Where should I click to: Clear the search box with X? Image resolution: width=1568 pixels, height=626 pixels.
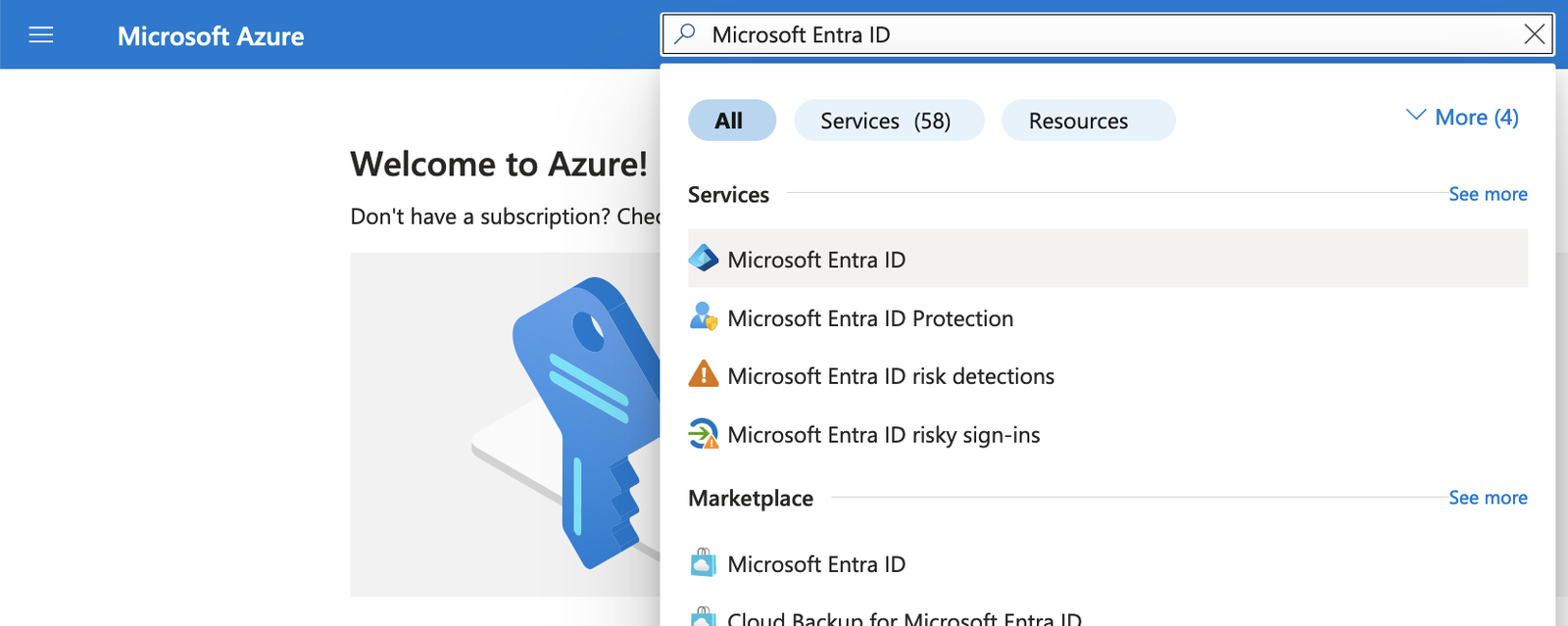1535,34
